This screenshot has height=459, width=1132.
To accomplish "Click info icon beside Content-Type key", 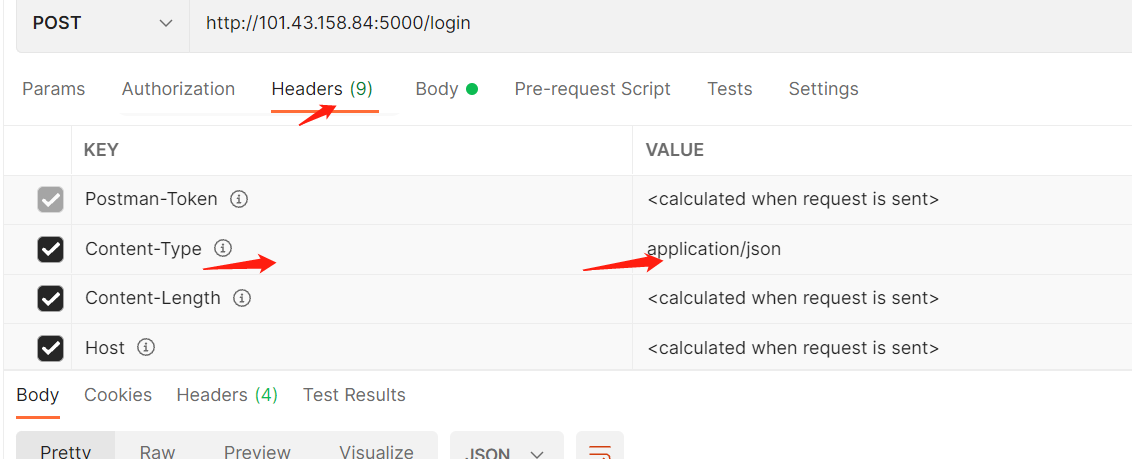I will click(x=223, y=248).
